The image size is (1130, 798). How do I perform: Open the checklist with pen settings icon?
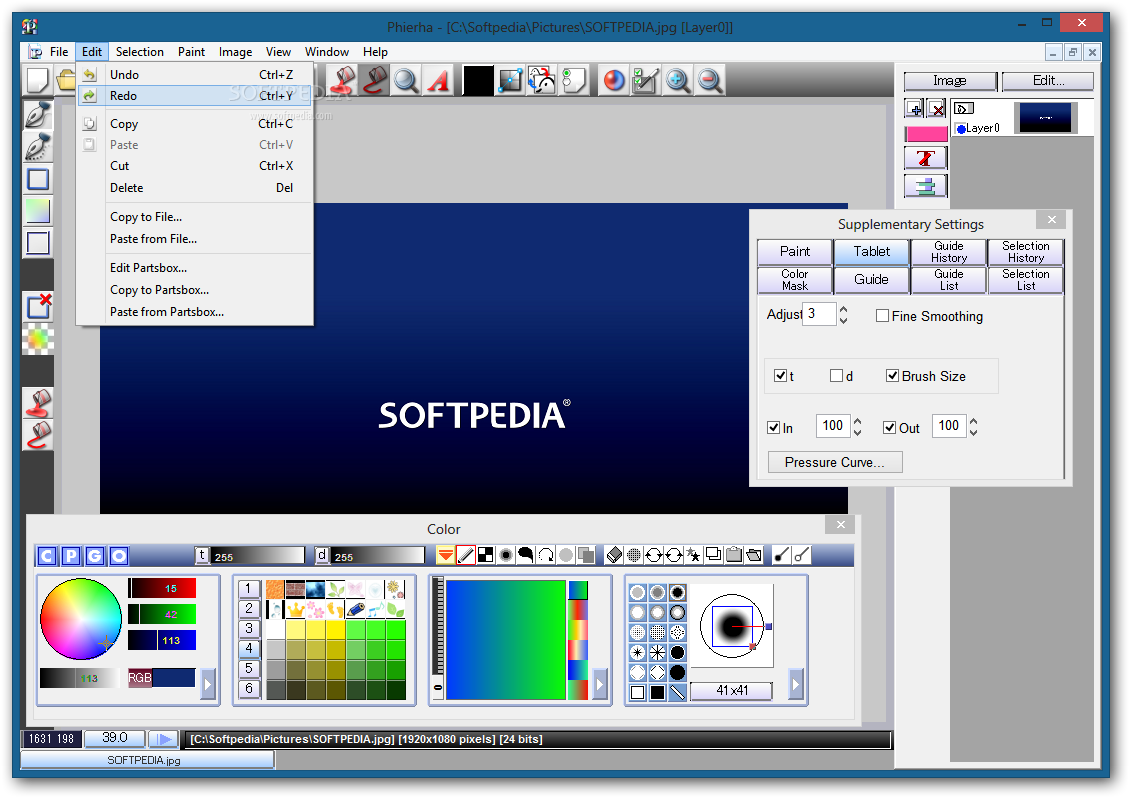[x=645, y=80]
